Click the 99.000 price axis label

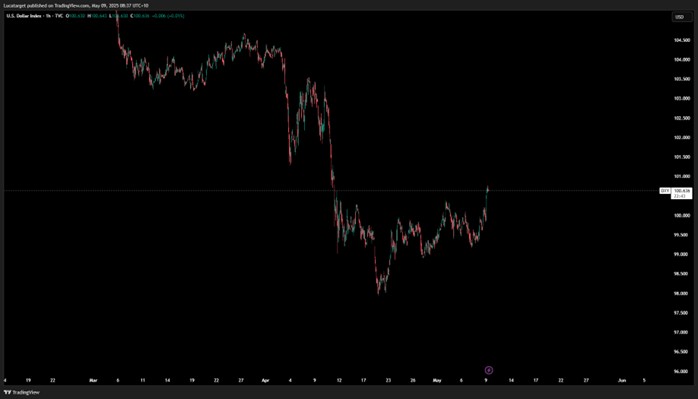(681, 254)
